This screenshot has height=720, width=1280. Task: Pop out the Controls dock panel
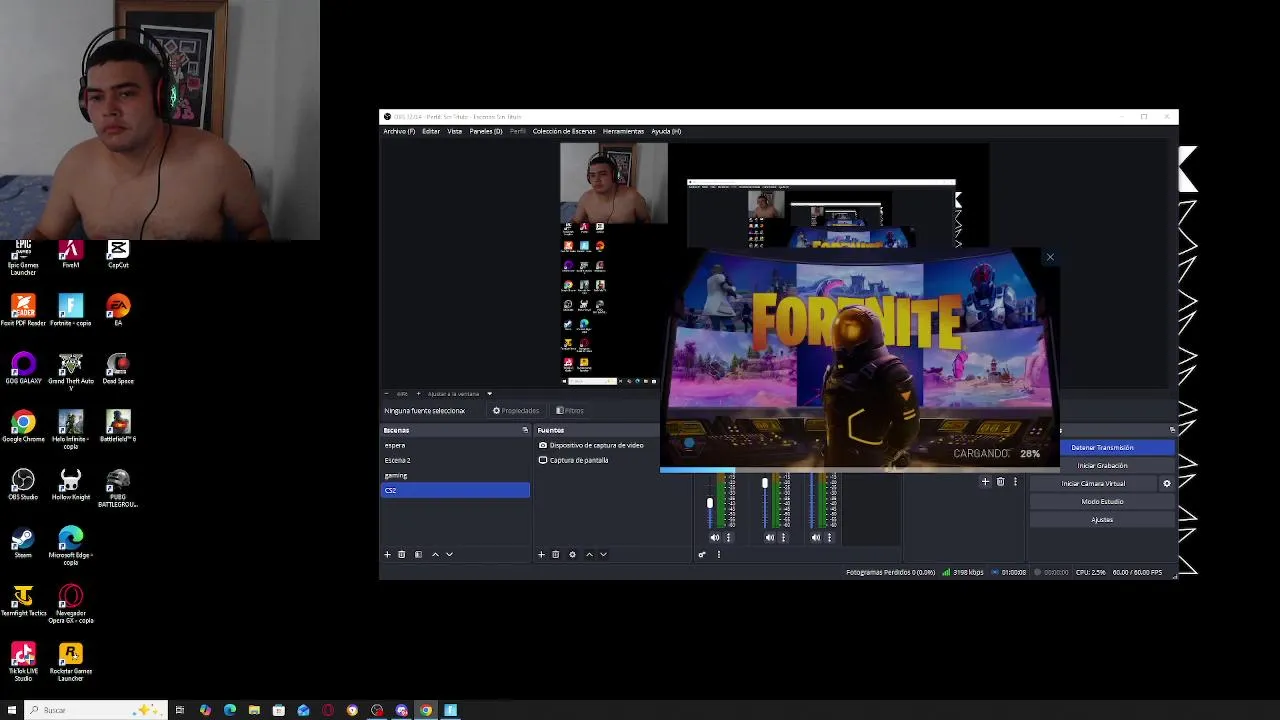tap(1172, 430)
